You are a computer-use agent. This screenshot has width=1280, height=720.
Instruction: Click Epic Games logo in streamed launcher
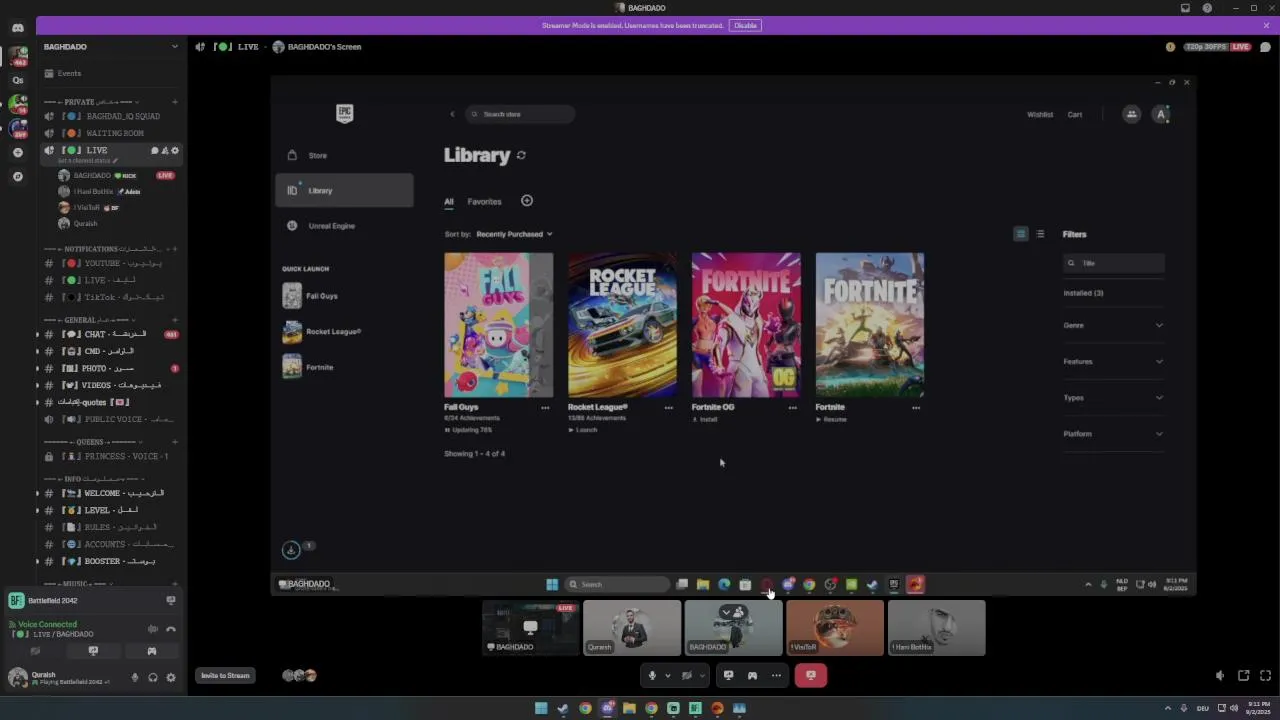[344, 113]
